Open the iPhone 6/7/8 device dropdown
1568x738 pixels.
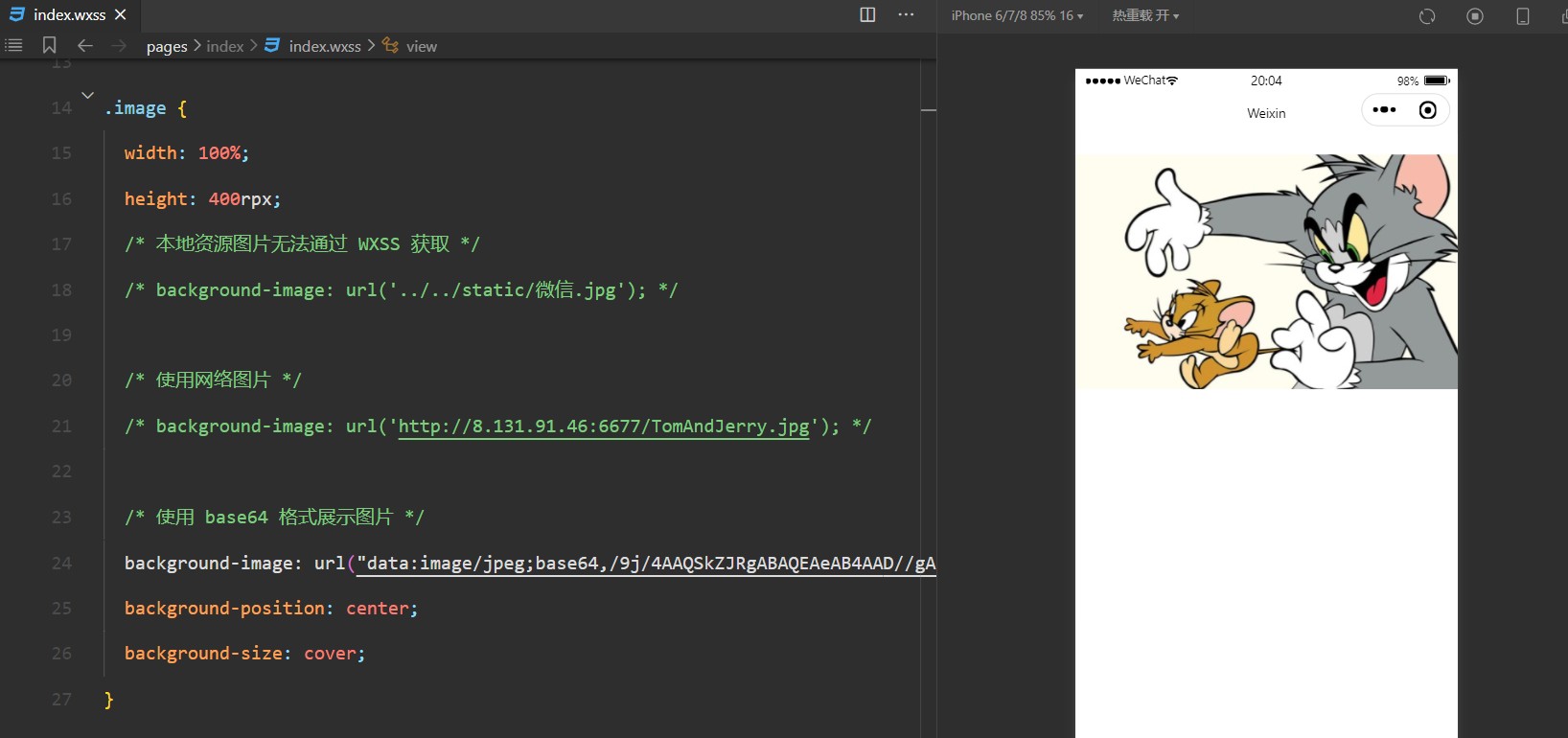[x=1017, y=15]
